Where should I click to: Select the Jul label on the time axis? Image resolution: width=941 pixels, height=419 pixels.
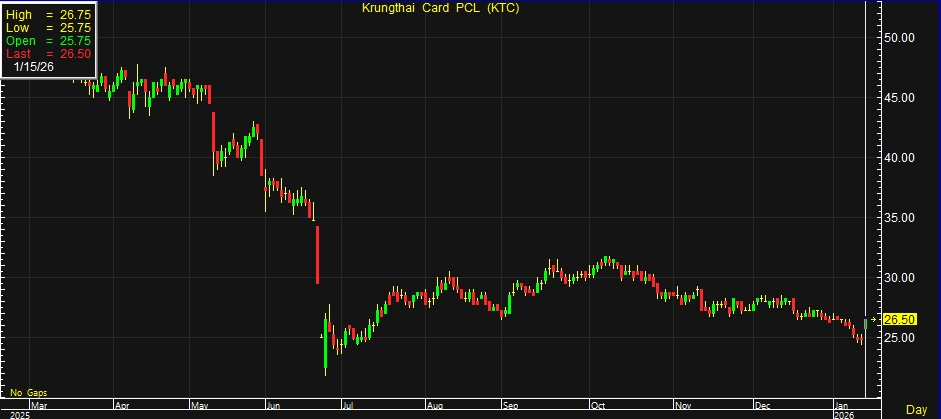(348, 406)
